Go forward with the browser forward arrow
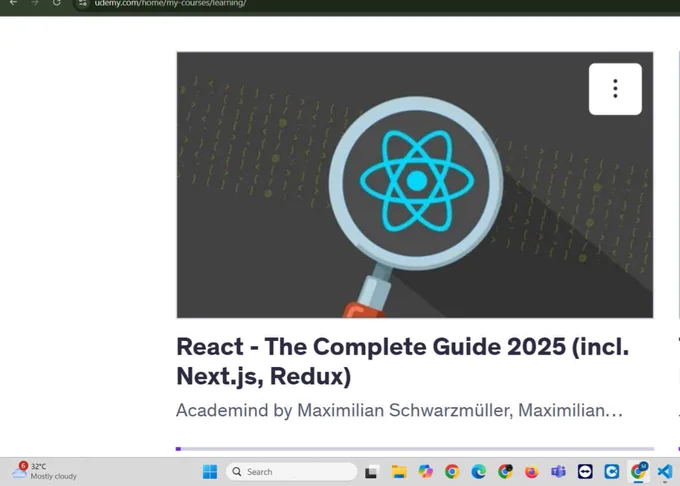The width and height of the screenshot is (680, 486). pyautogui.click(x=35, y=3)
